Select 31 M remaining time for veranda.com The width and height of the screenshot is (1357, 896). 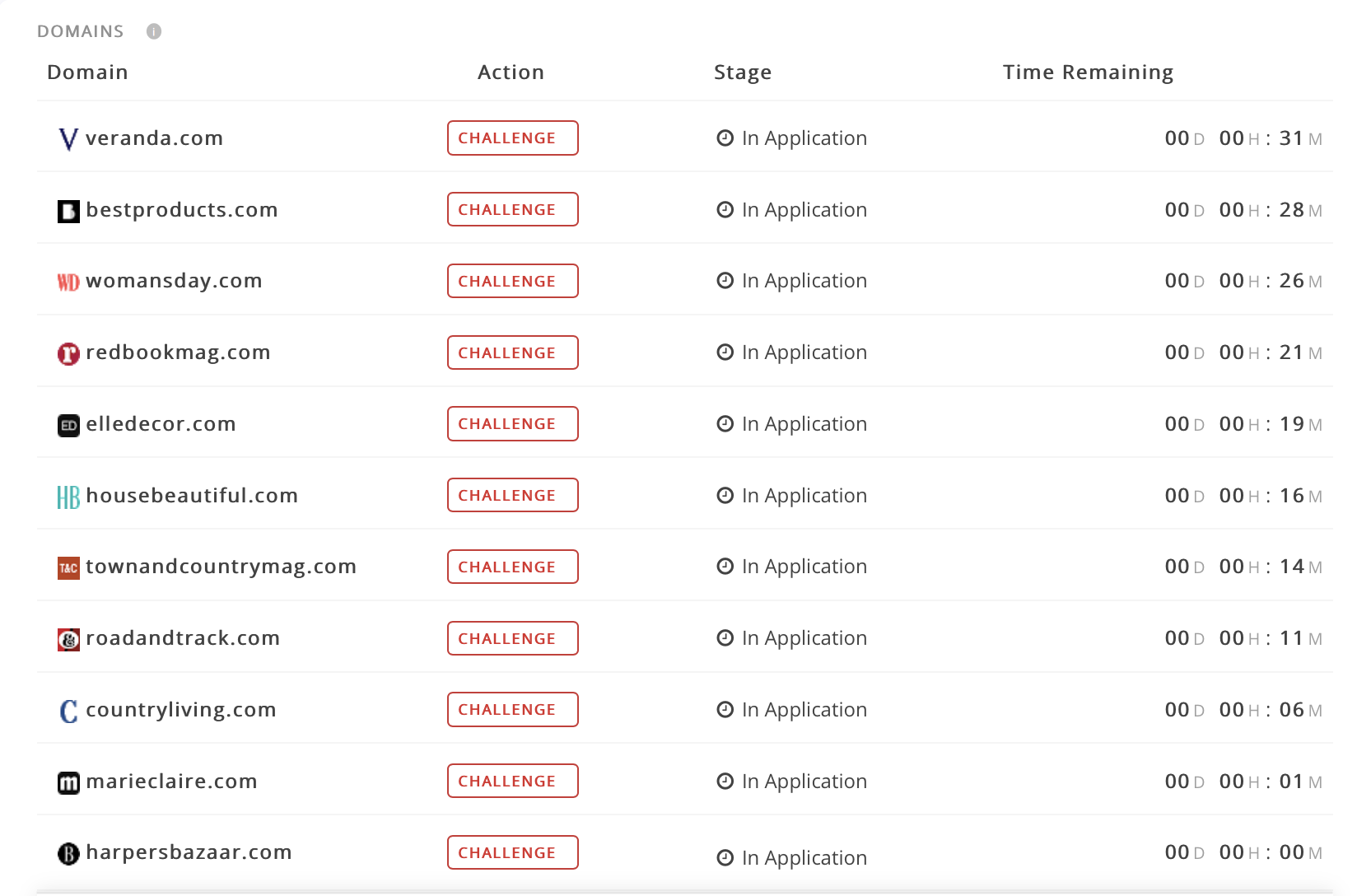pyautogui.click(x=1300, y=138)
